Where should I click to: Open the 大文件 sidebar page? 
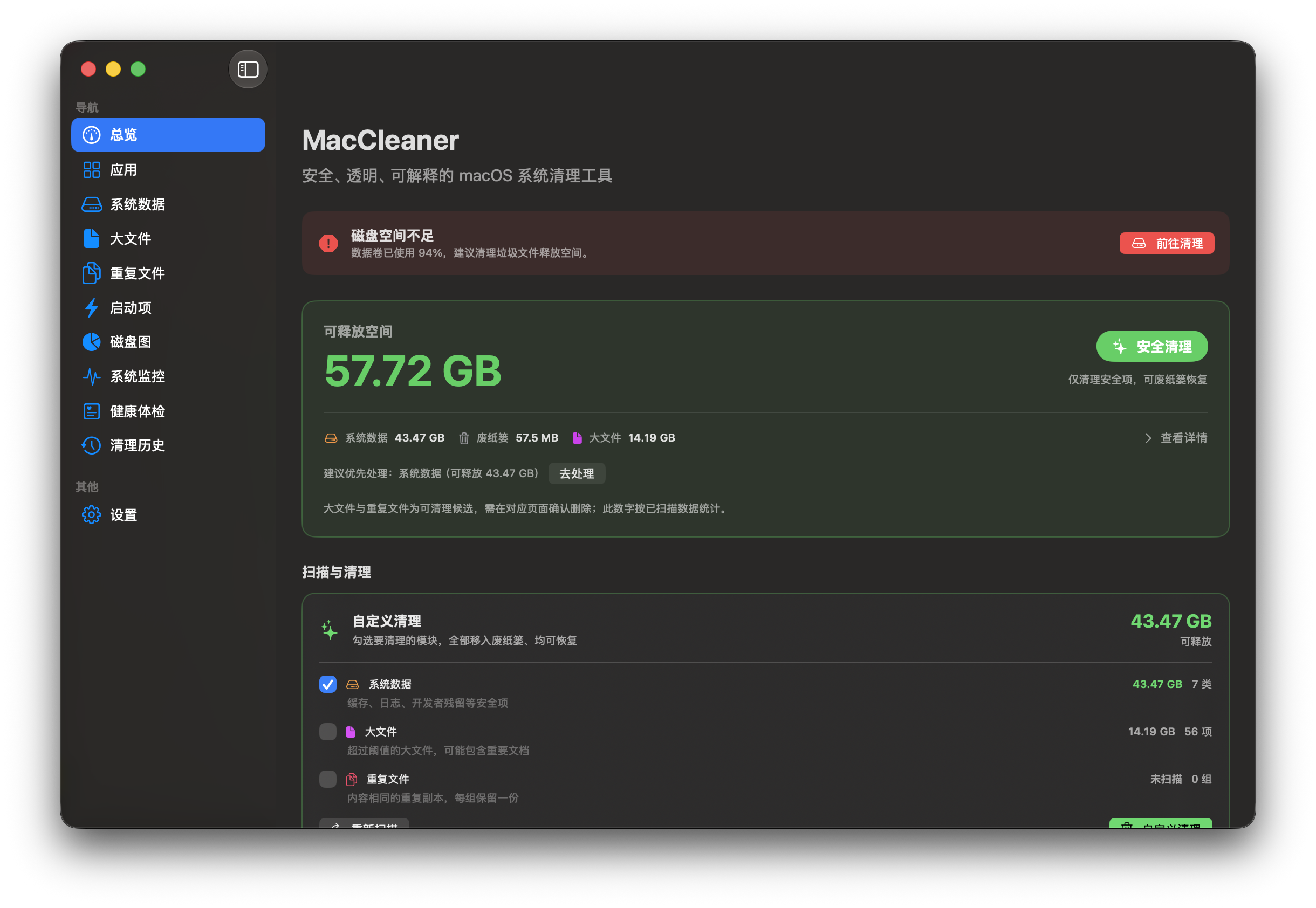click(168, 239)
